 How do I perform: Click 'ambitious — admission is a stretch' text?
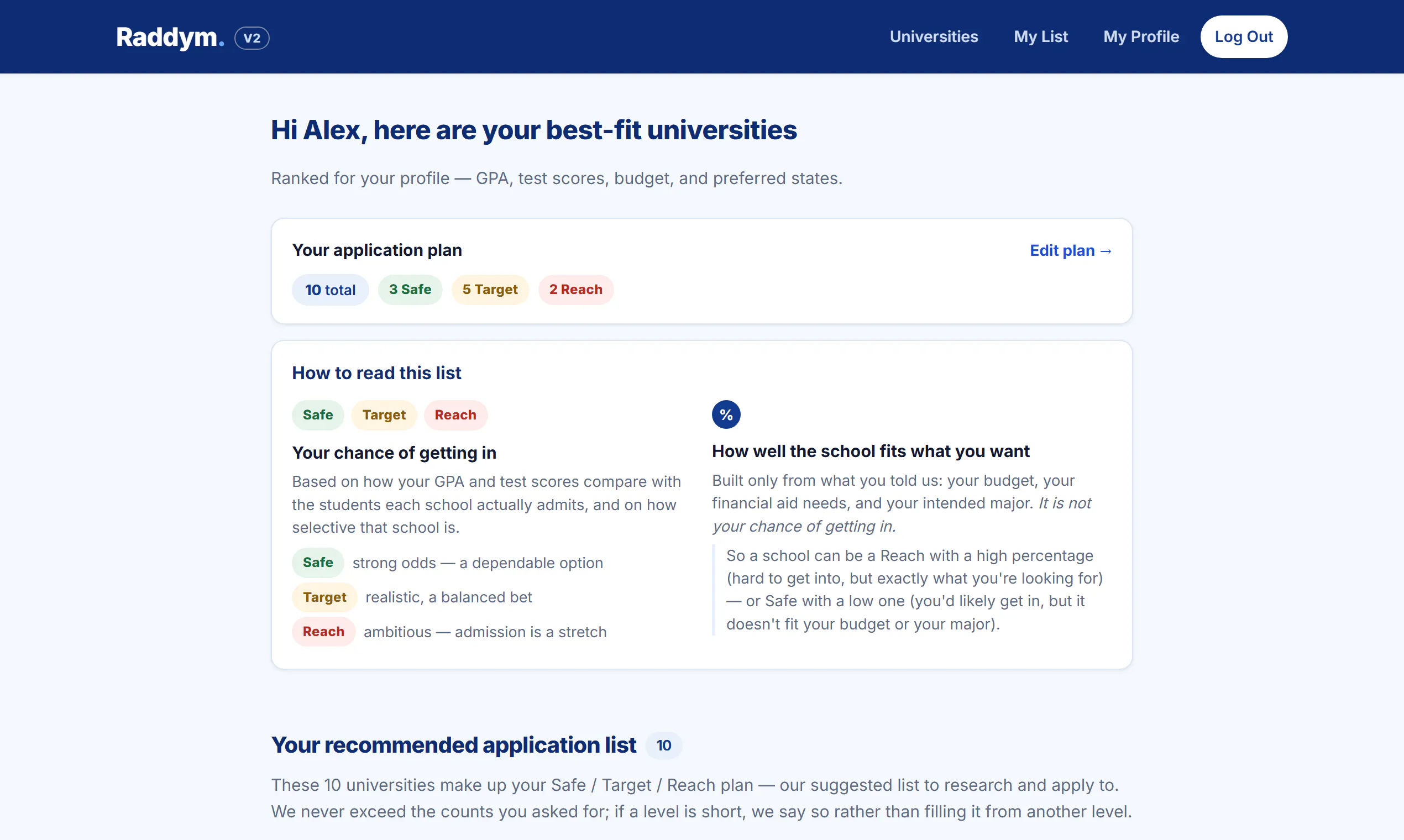pos(485,632)
